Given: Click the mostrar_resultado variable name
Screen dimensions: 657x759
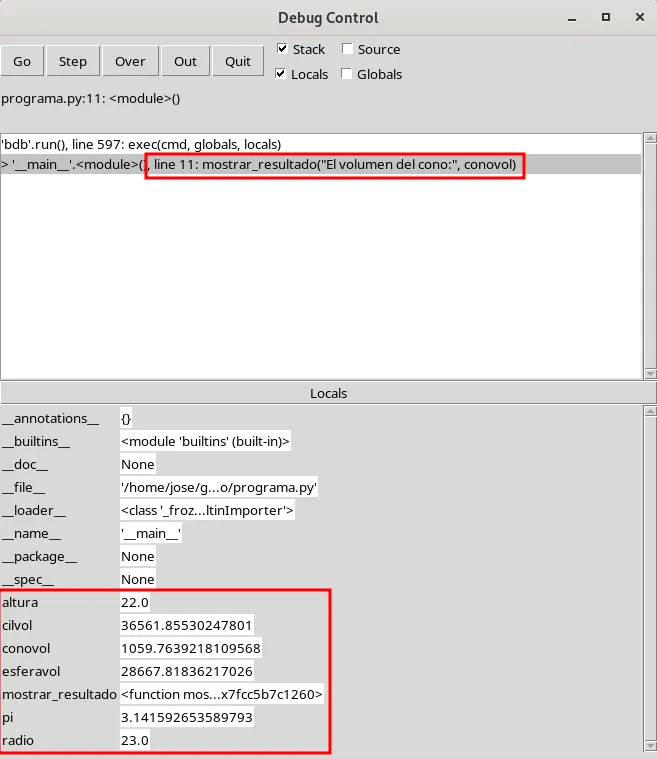Looking at the screenshot, I should pos(59,695).
